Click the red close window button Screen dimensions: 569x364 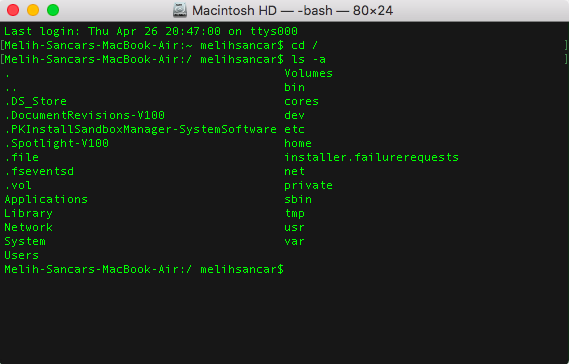click(x=13, y=10)
